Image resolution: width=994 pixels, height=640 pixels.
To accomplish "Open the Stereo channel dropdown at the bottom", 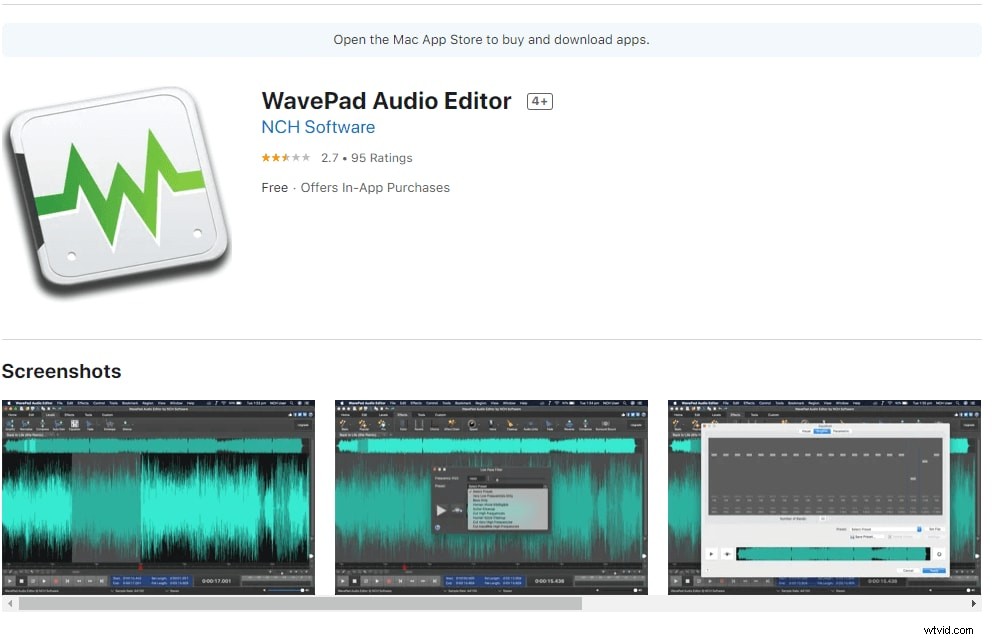I will [173, 591].
